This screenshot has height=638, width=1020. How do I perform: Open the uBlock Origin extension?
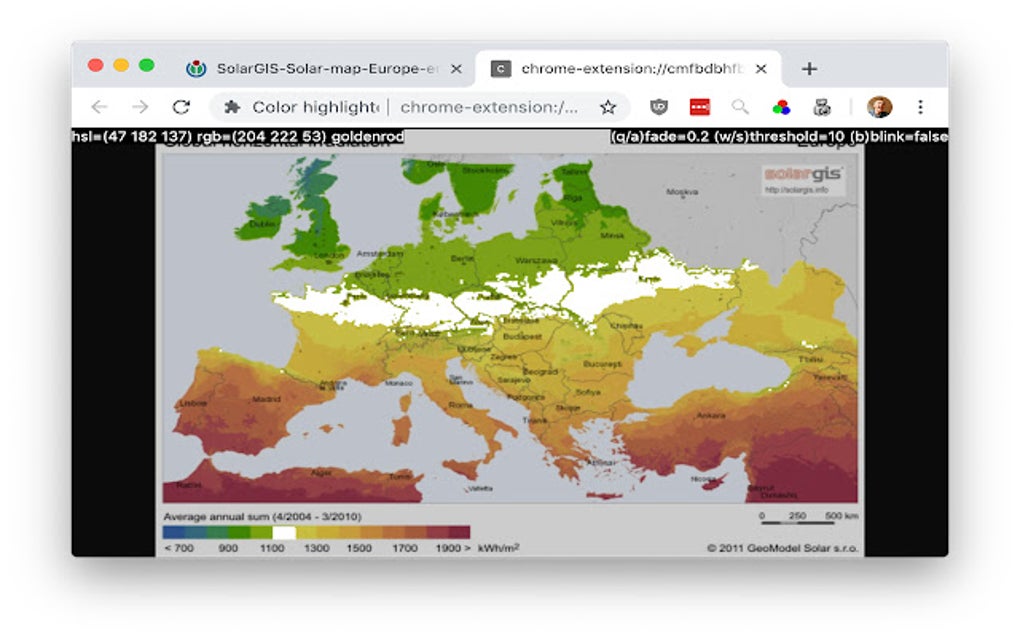[x=659, y=106]
